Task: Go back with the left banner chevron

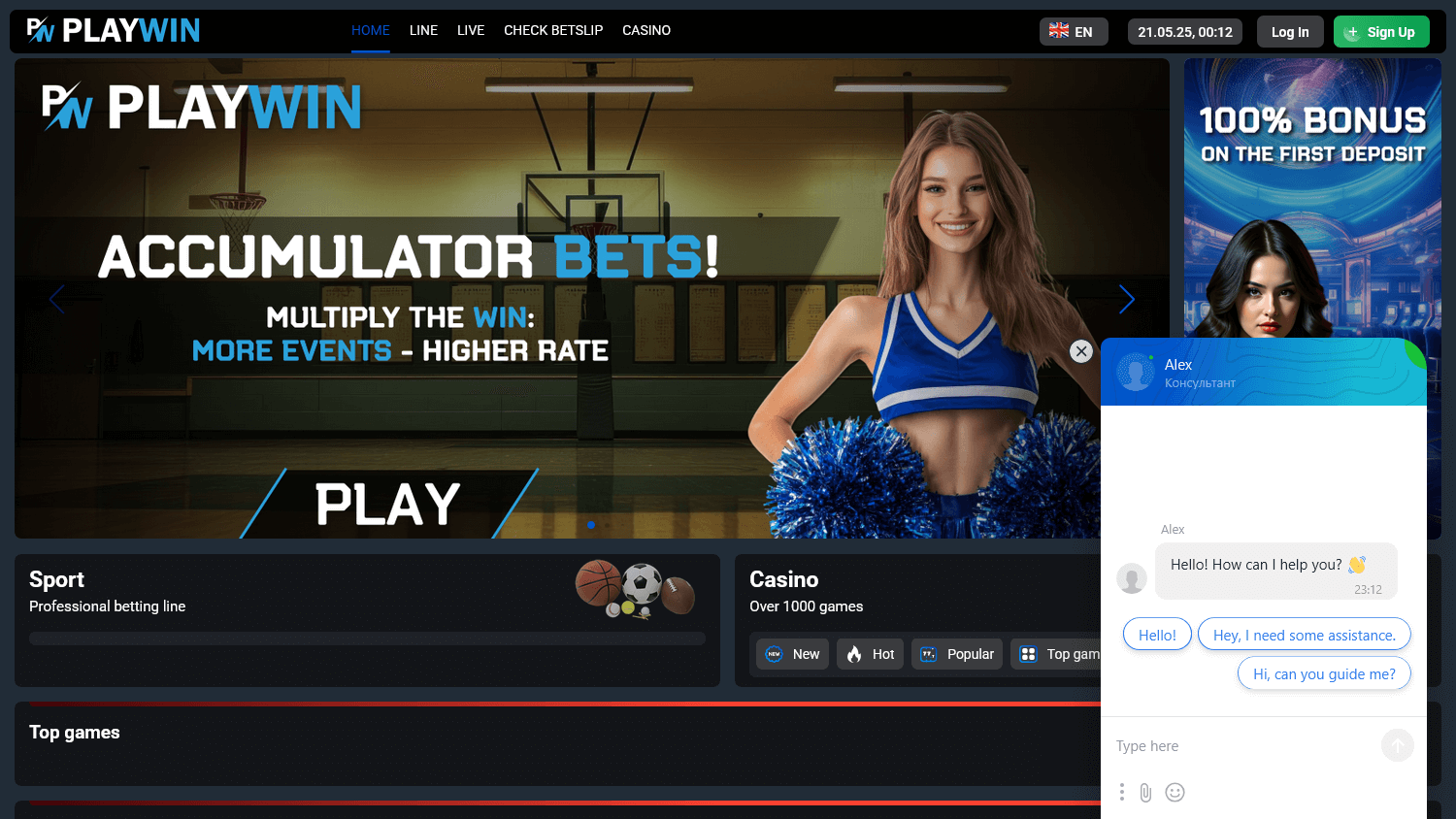Action: pyautogui.click(x=56, y=299)
